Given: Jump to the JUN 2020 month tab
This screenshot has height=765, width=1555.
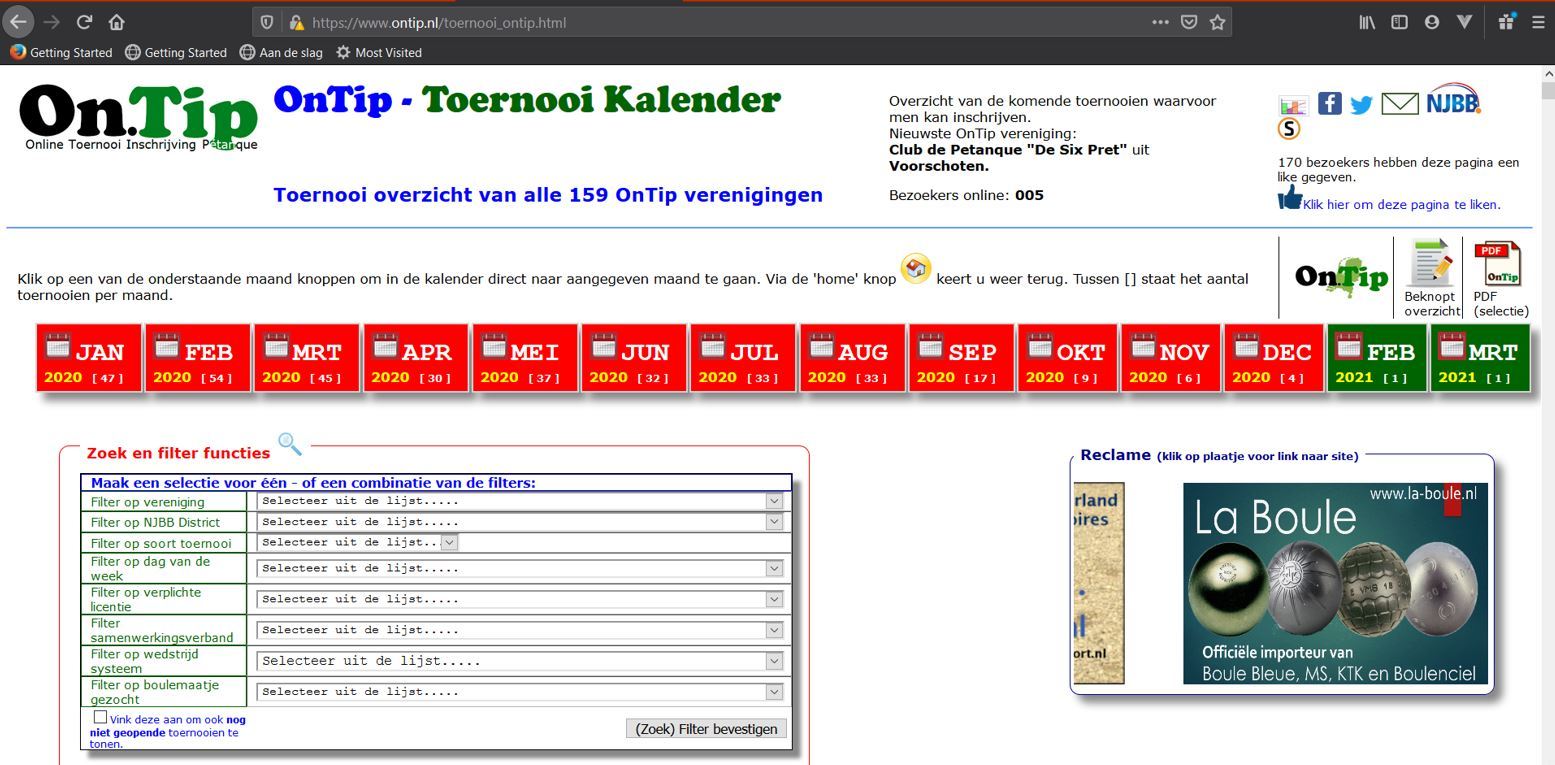Looking at the screenshot, I should (633, 359).
